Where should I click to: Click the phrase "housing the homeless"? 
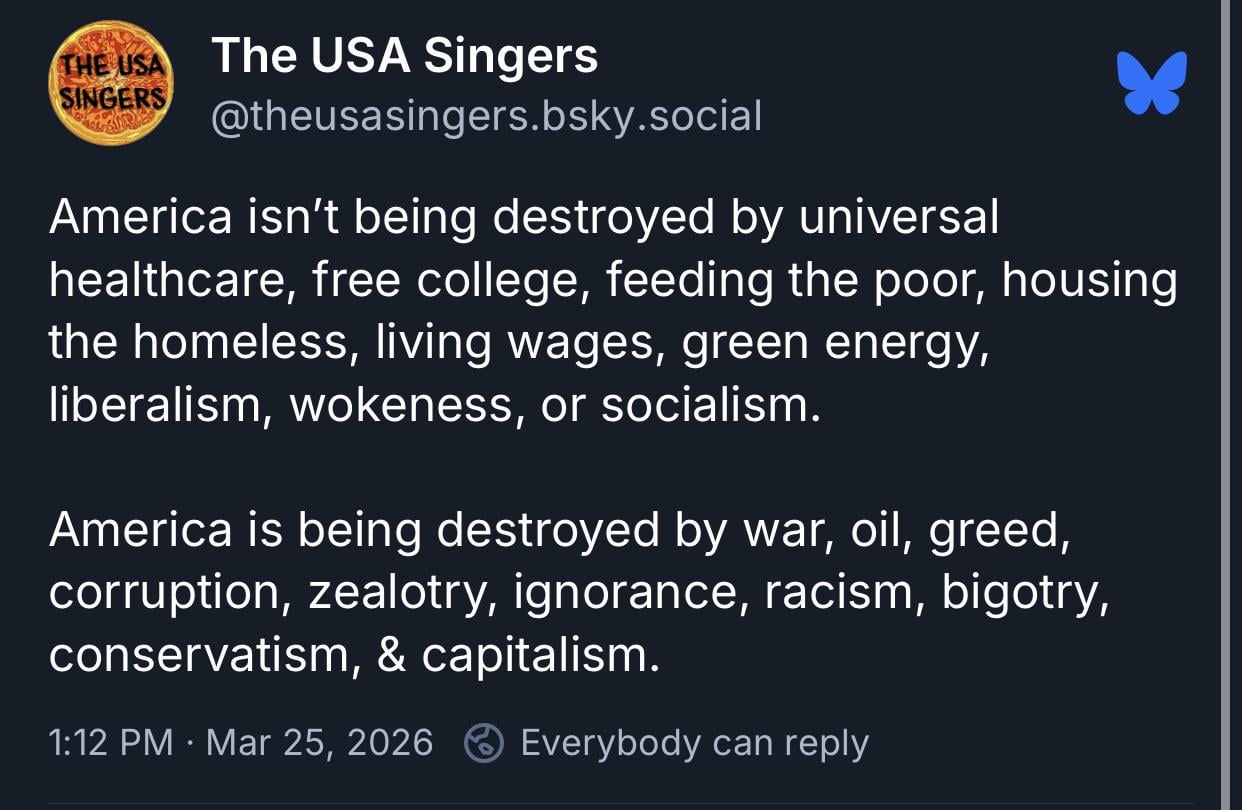[1088, 281]
